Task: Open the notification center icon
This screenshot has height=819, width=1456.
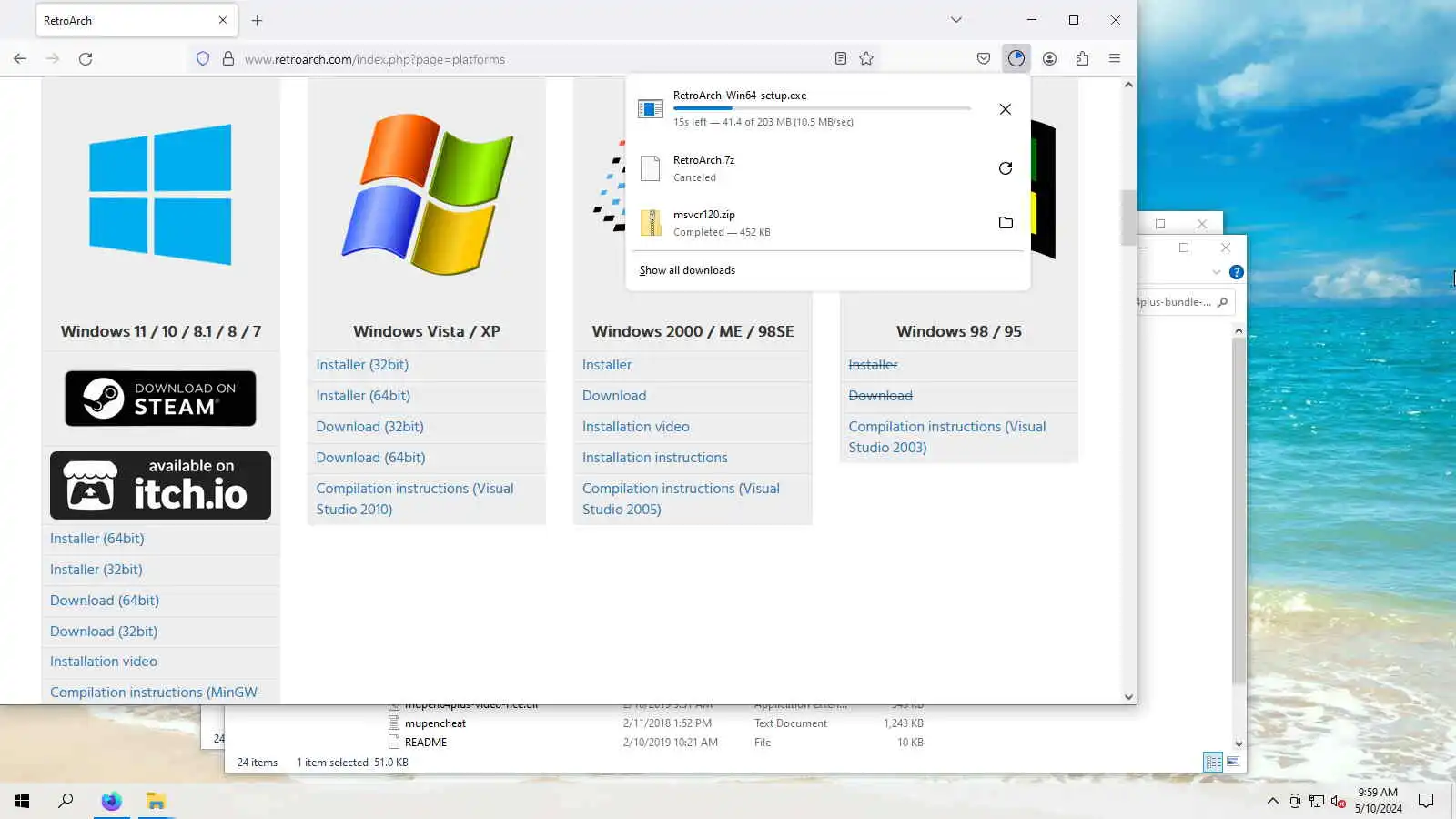Action: [x=1426, y=801]
